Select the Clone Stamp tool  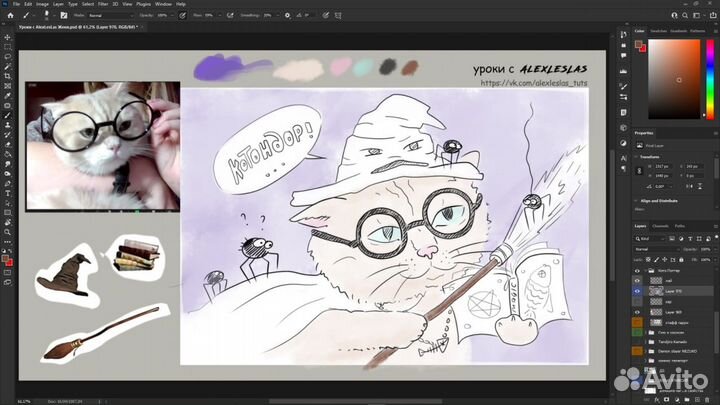coord(7,125)
